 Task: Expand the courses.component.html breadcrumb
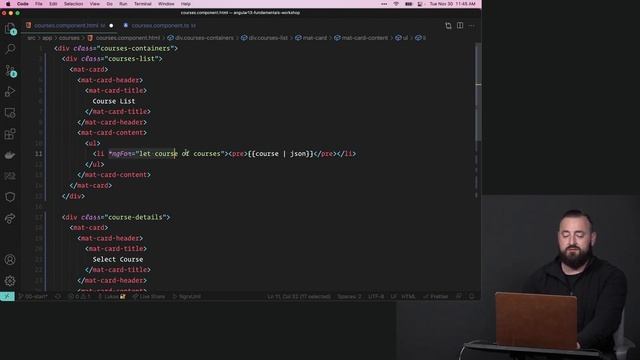click(x=124, y=38)
